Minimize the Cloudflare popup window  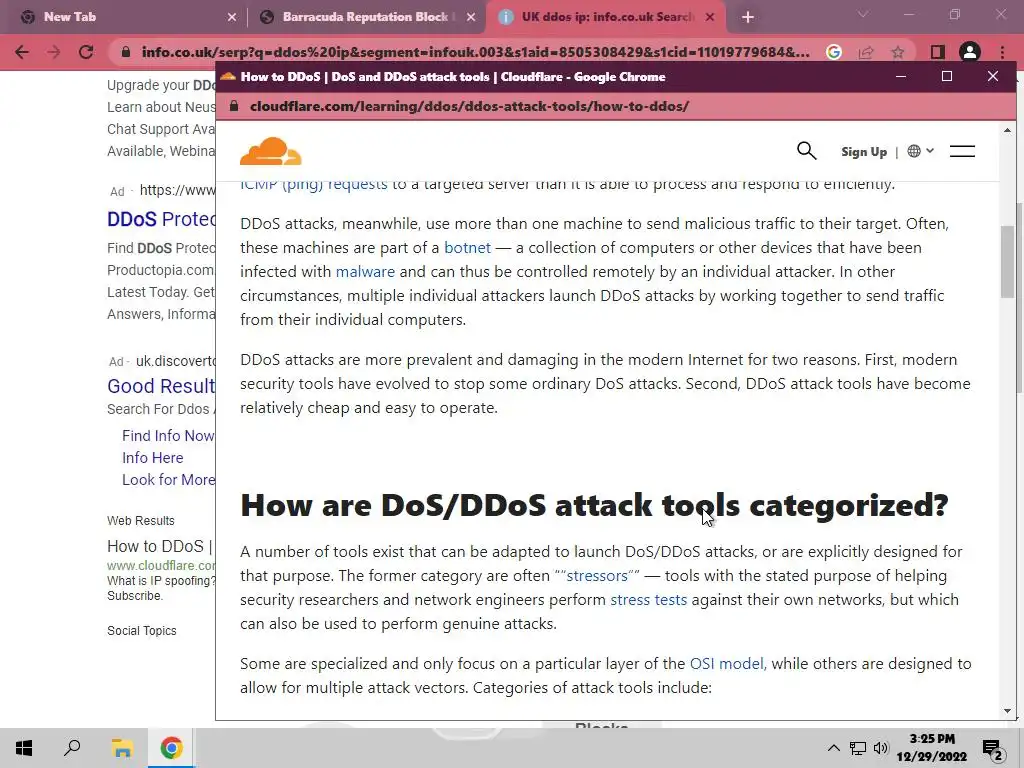[x=901, y=76]
